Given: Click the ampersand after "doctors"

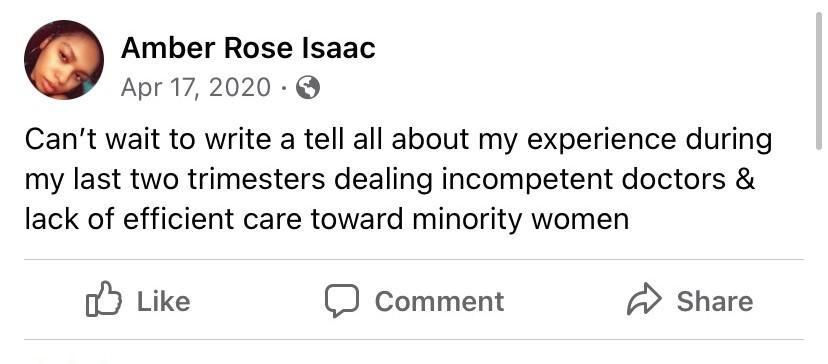Looking at the screenshot, I should click(x=746, y=180).
